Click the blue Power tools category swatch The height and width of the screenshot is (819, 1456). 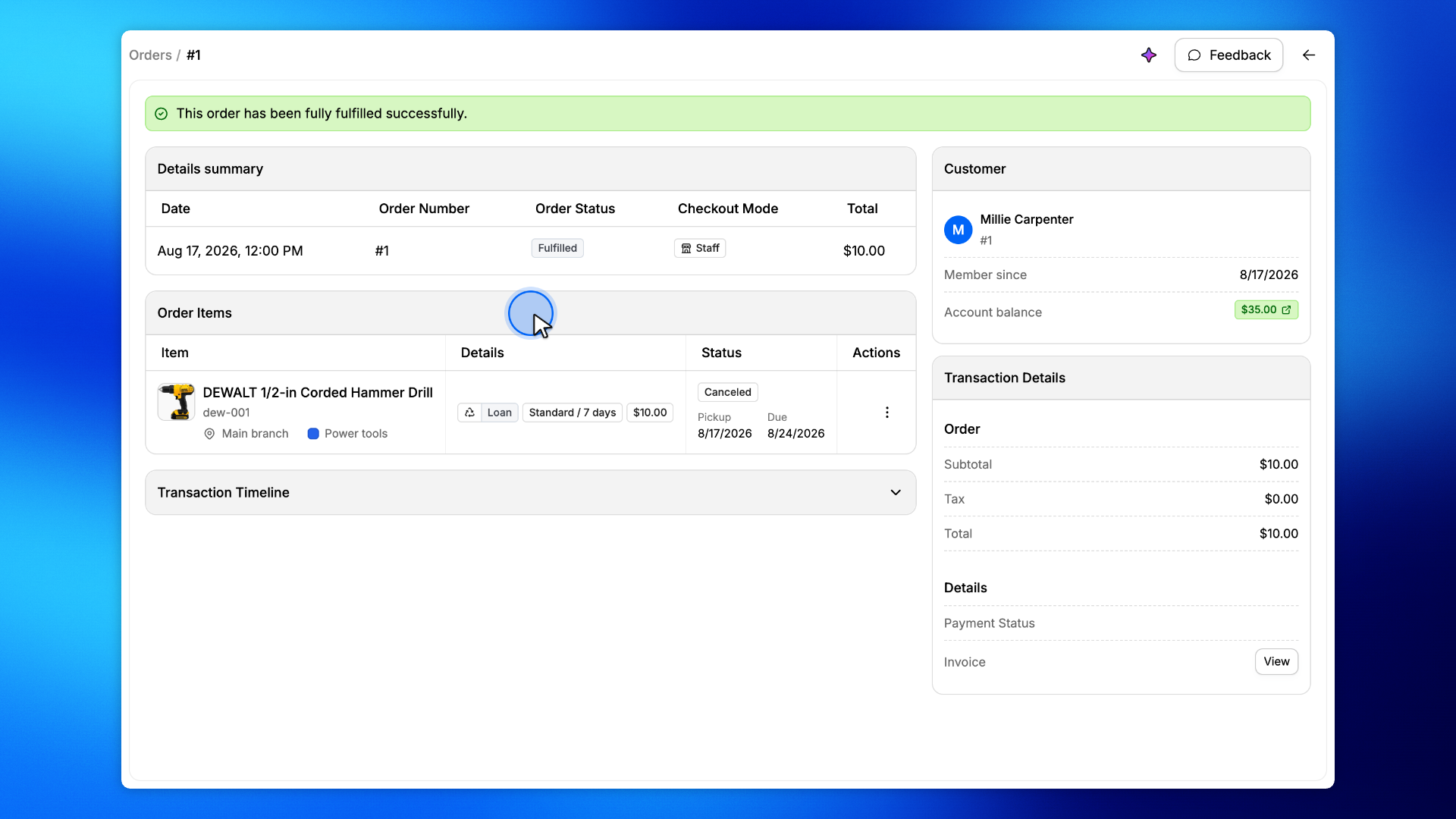tap(312, 434)
